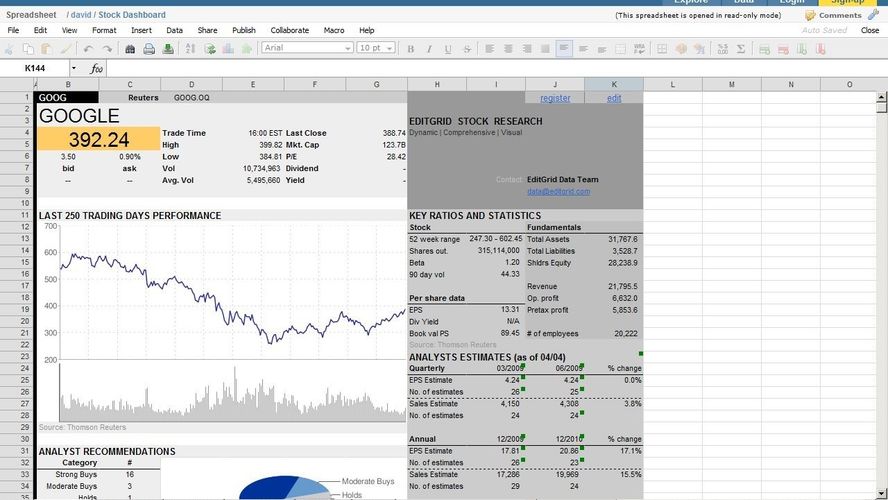Viewport: 888px width, 500px height.
Task: Click the Number Format icon
Action: (723, 49)
